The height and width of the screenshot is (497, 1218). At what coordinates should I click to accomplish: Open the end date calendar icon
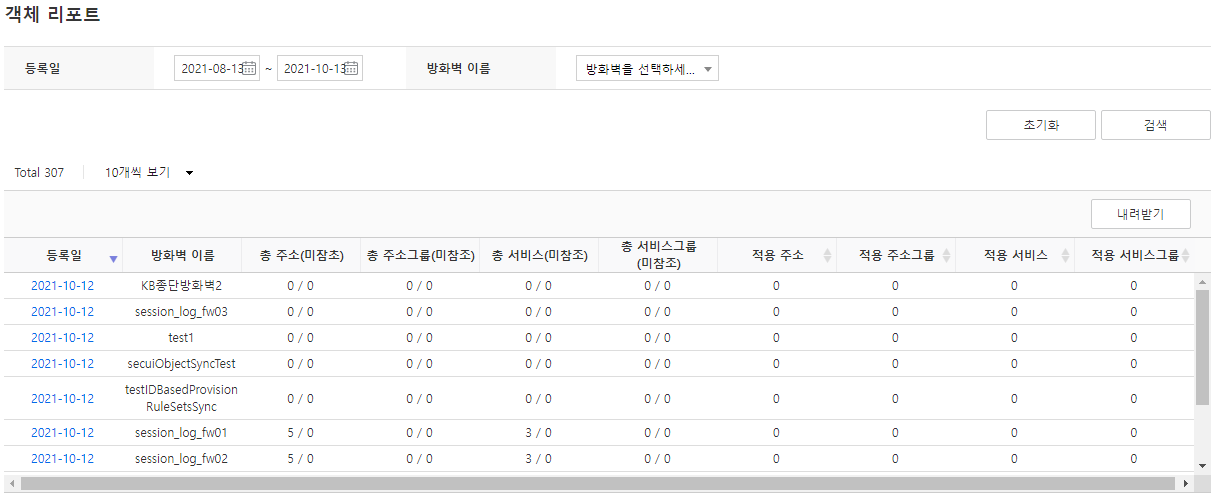pos(353,69)
